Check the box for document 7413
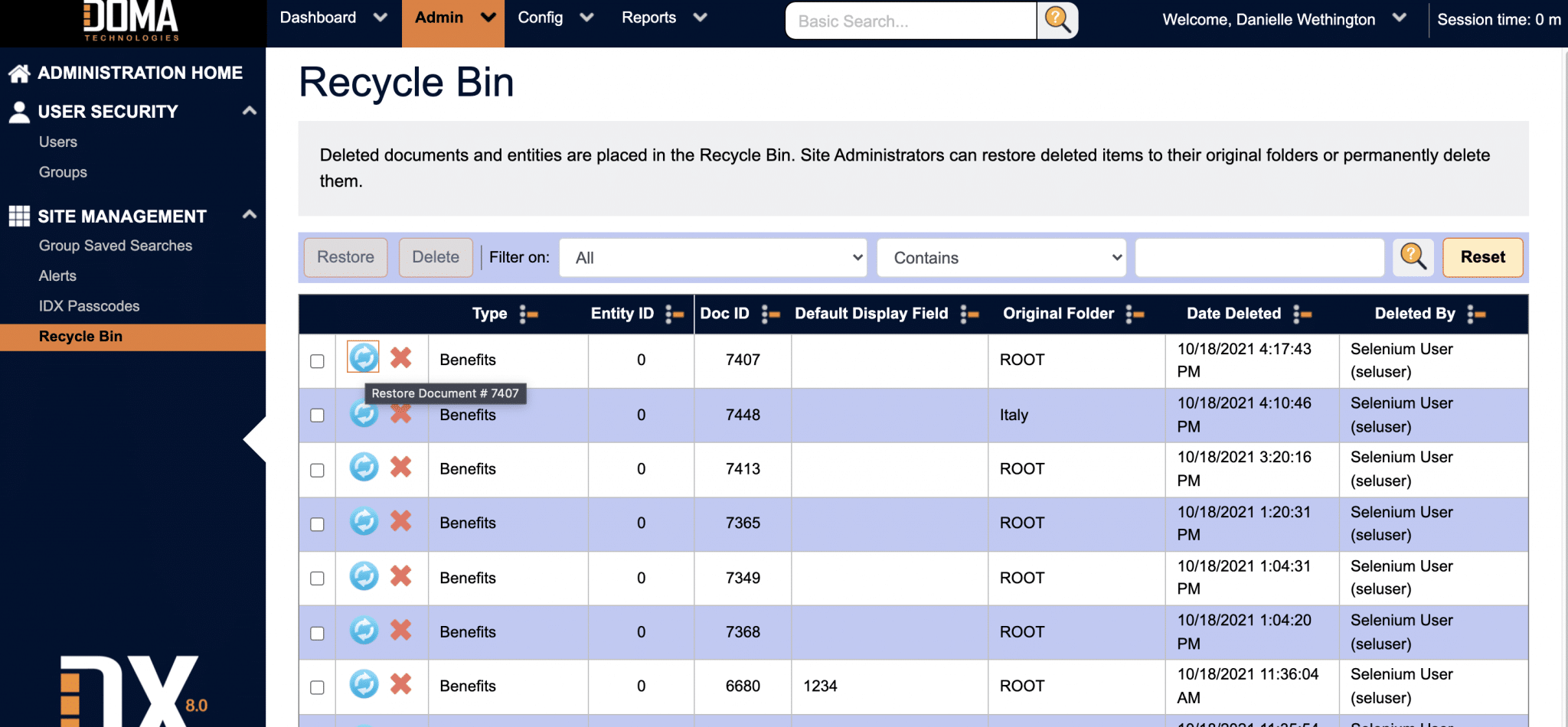 [x=317, y=470]
